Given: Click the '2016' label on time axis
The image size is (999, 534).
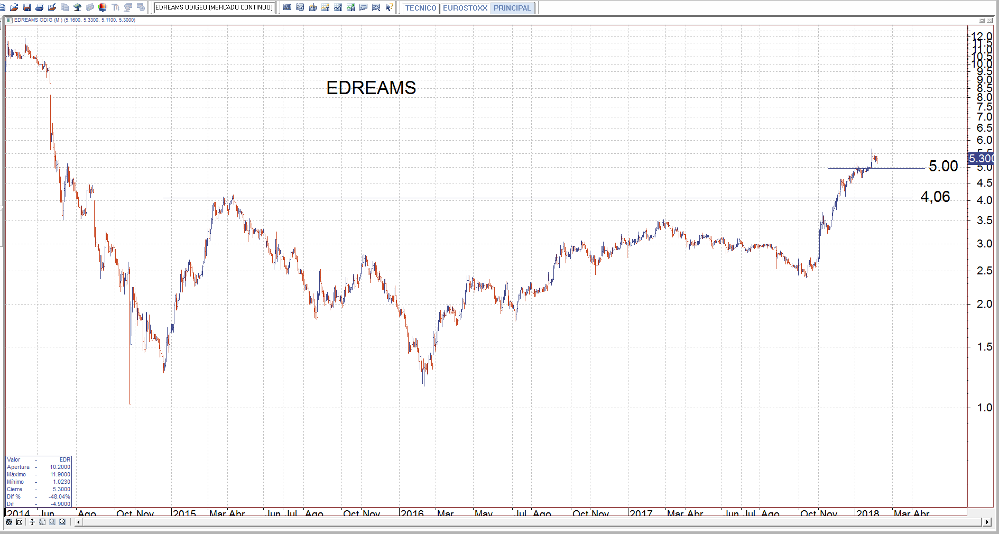Looking at the screenshot, I should pyautogui.click(x=412, y=513).
